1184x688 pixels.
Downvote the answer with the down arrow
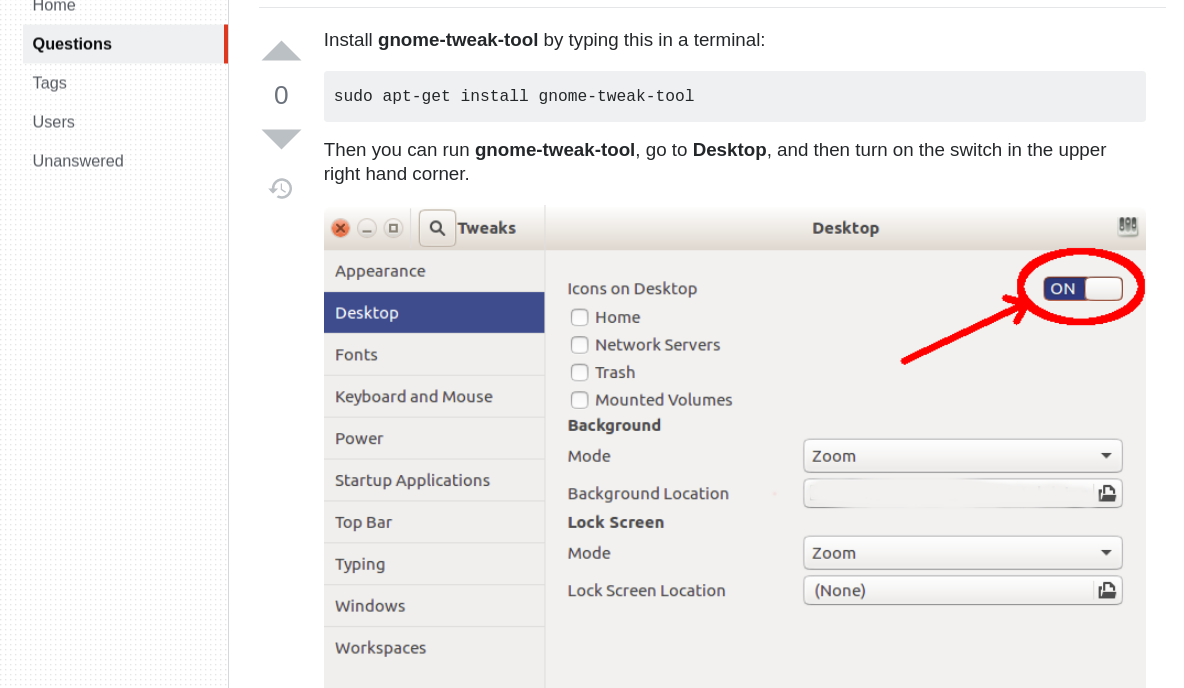pyautogui.click(x=281, y=138)
